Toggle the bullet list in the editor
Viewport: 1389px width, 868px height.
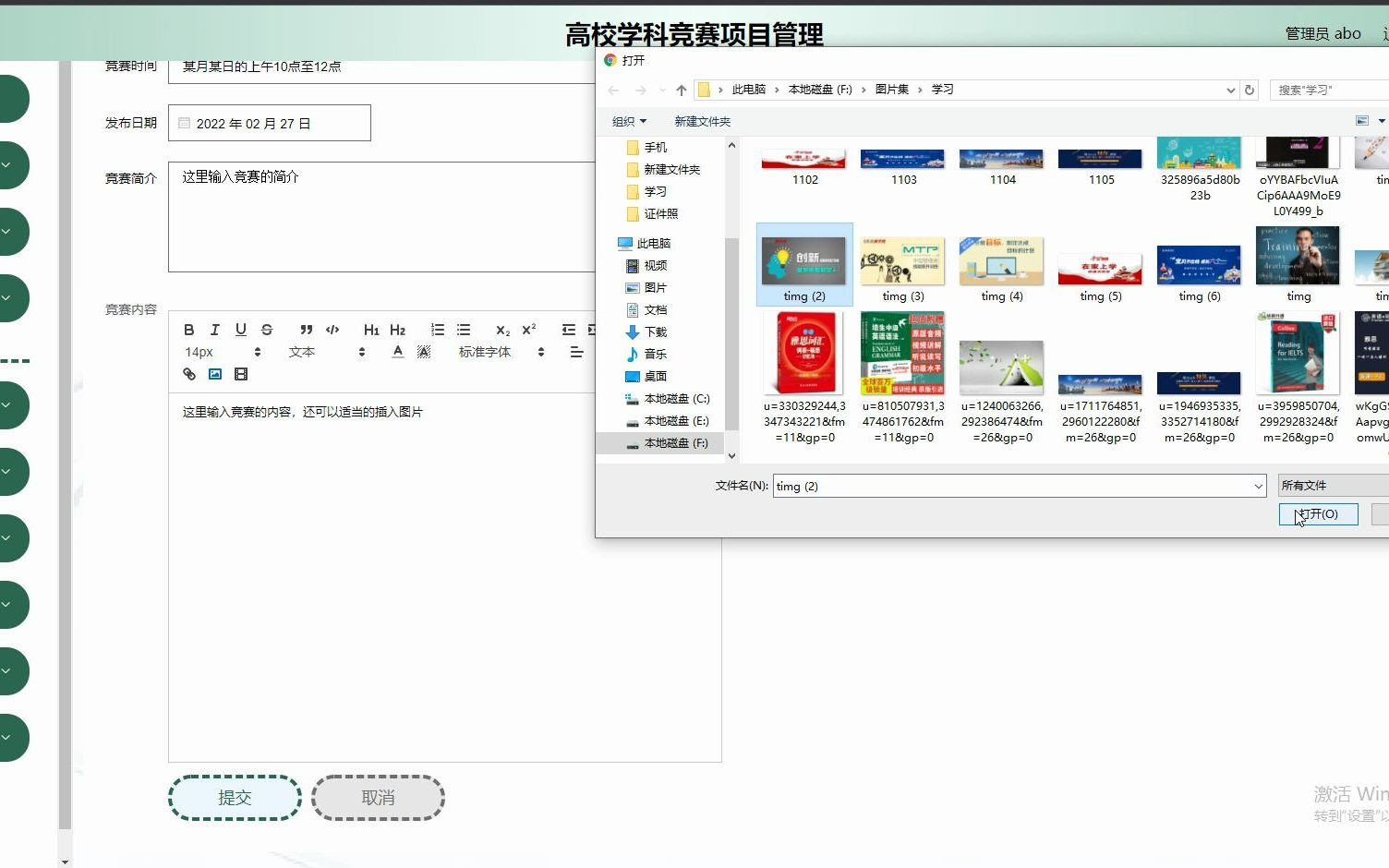click(x=463, y=330)
